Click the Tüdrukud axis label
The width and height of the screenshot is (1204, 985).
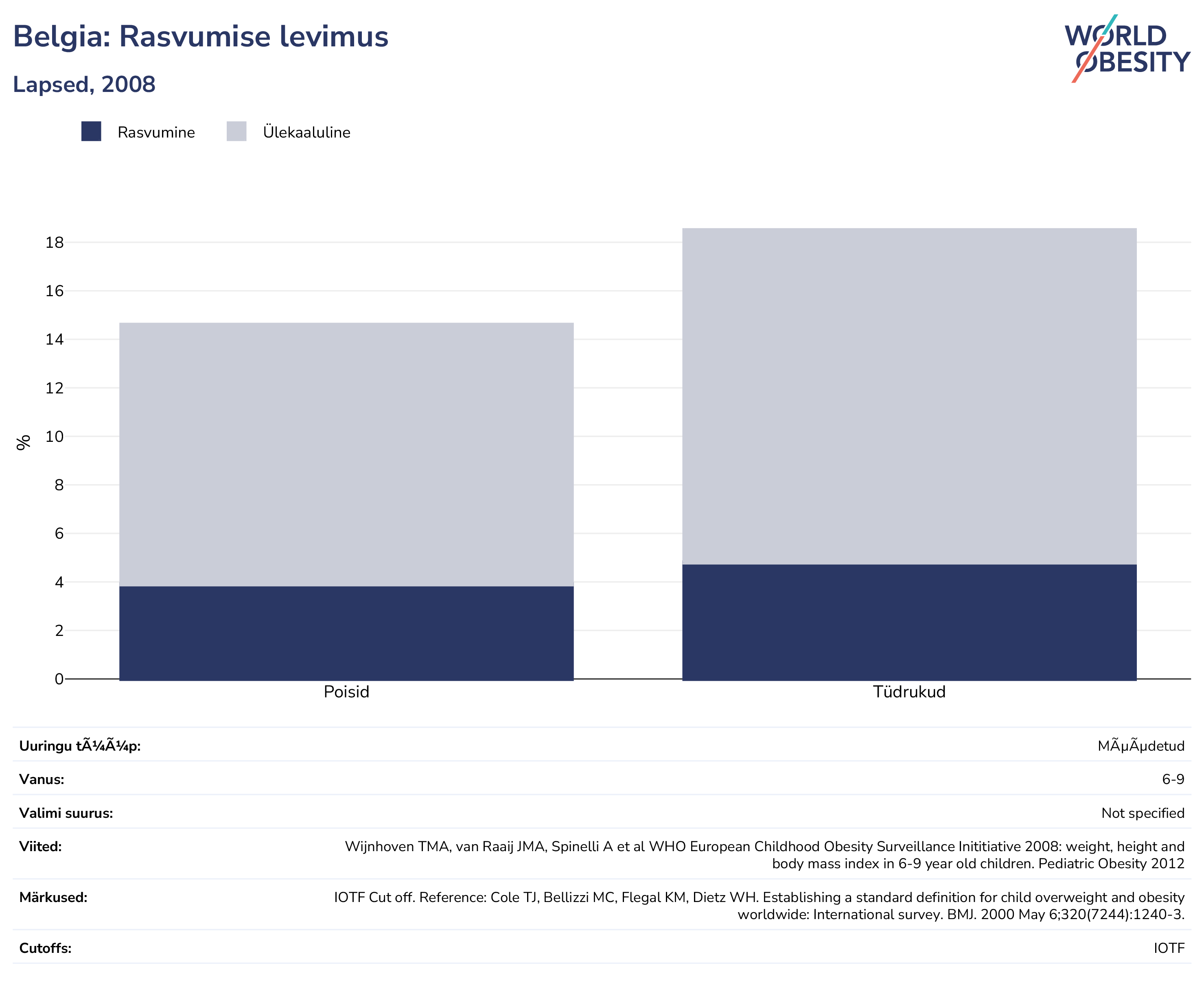pyautogui.click(x=909, y=692)
